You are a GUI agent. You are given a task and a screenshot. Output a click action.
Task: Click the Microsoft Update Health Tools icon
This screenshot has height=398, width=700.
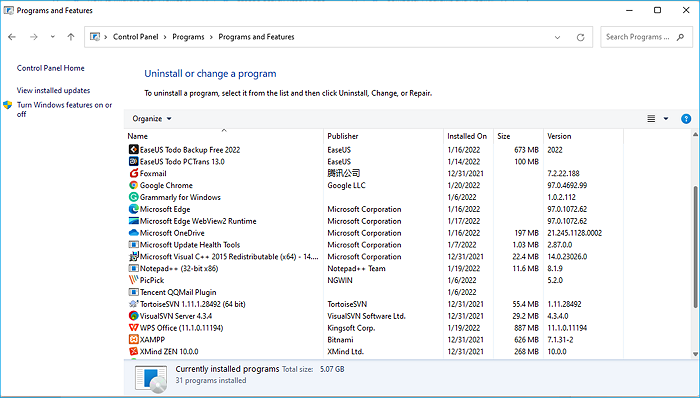tap(133, 245)
